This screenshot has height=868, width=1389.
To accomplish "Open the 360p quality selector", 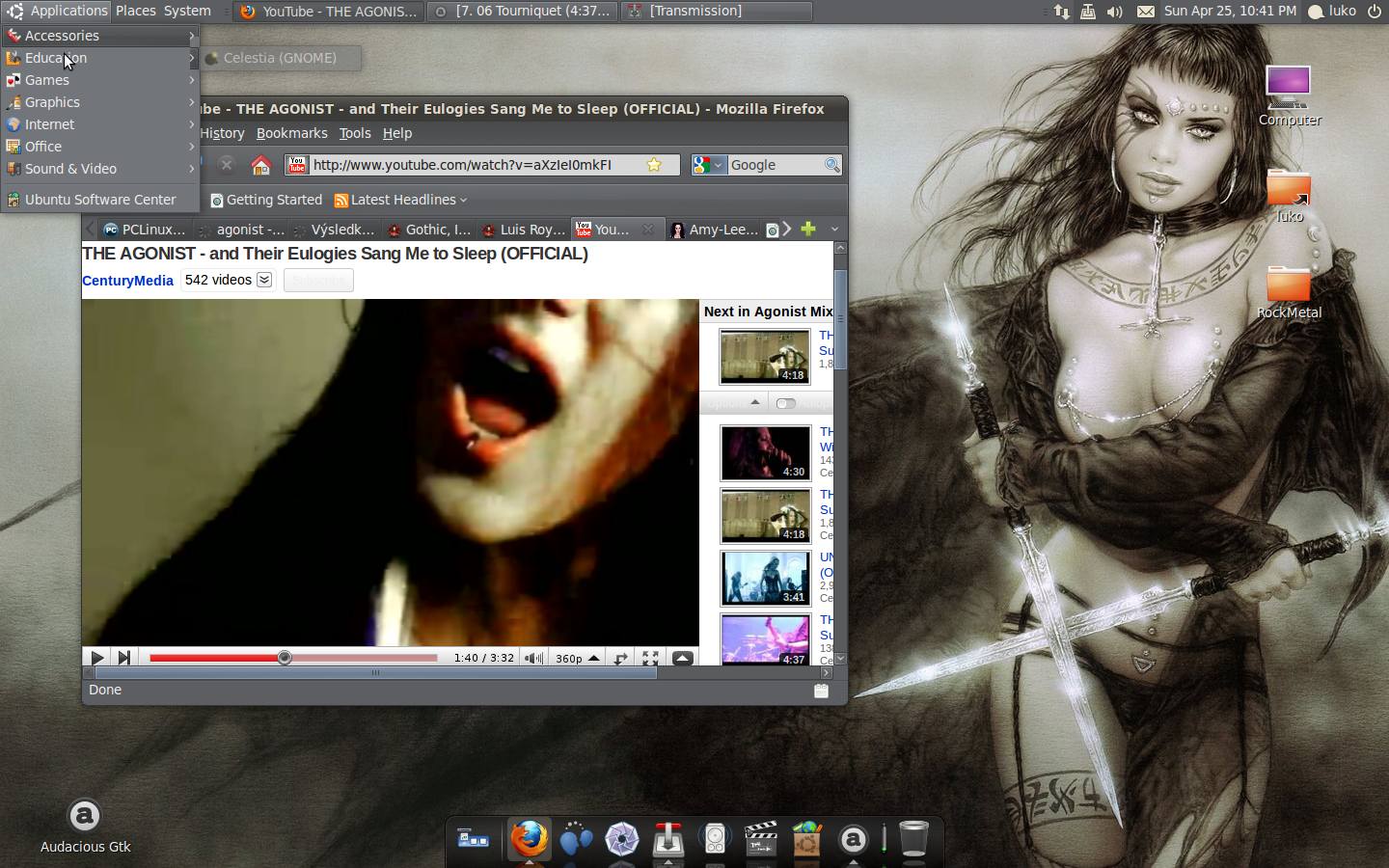I will click(x=578, y=658).
